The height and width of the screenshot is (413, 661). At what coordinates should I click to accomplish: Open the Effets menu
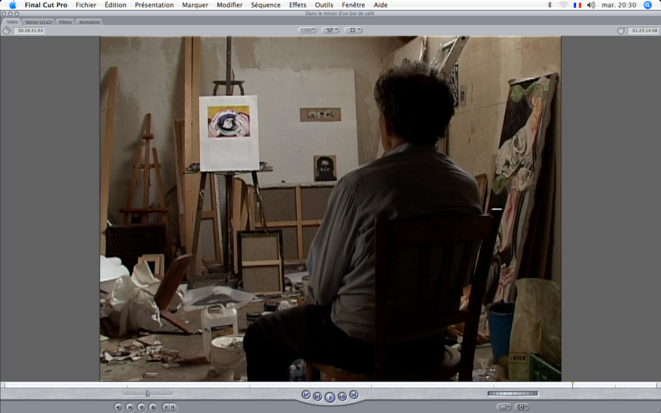[x=298, y=5]
